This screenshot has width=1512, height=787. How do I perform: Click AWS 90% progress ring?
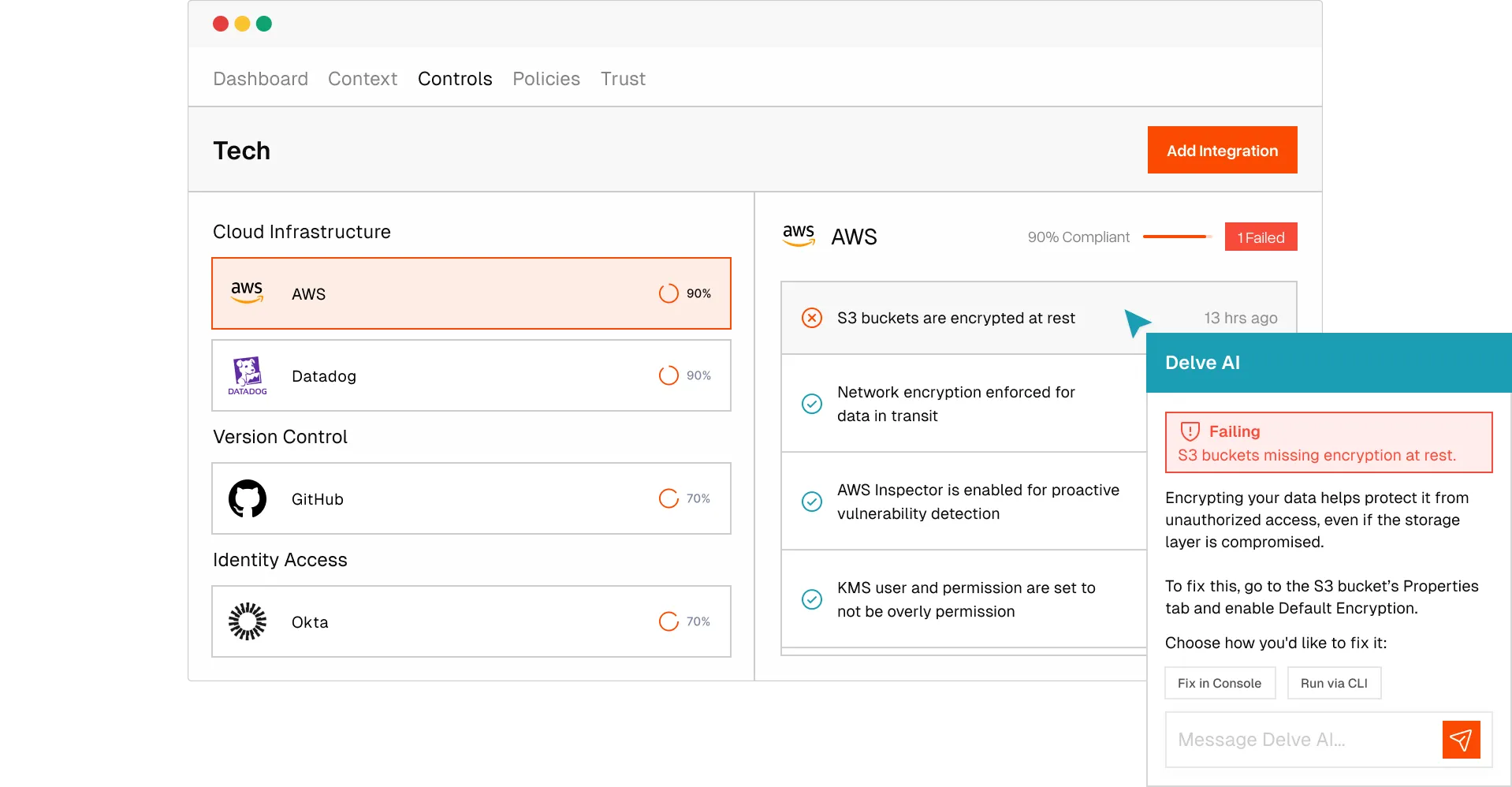[x=668, y=293]
